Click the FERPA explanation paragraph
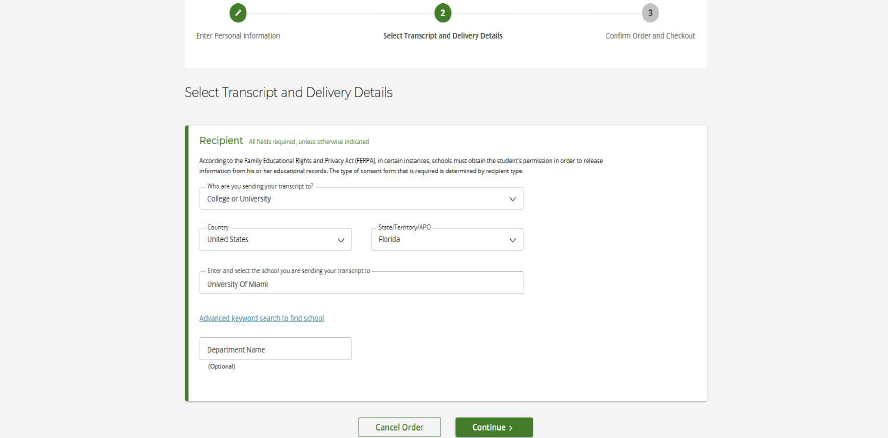 (401, 165)
